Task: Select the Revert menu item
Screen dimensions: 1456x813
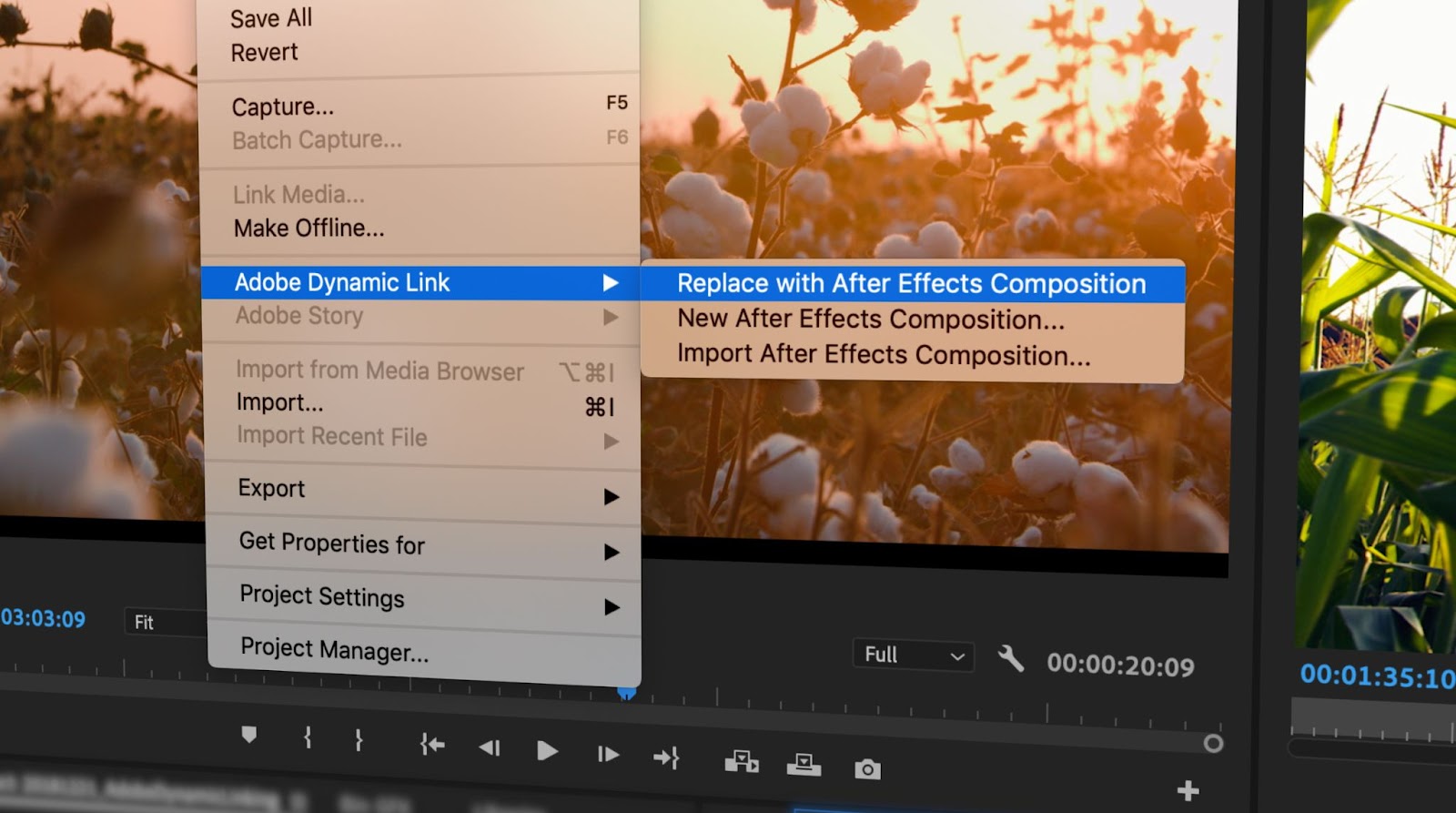Action: (265, 53)
